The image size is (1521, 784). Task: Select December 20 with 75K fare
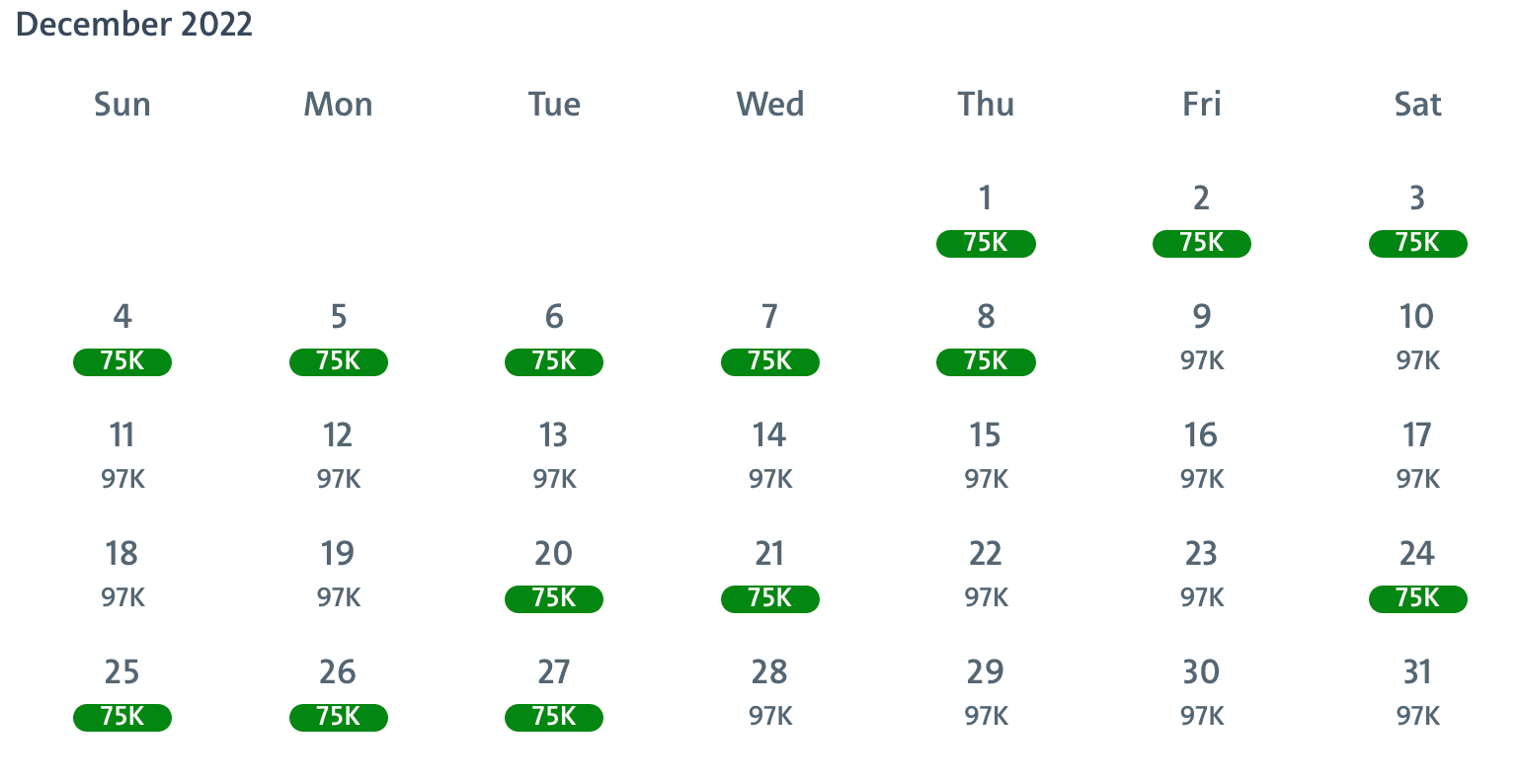[554, 577]
